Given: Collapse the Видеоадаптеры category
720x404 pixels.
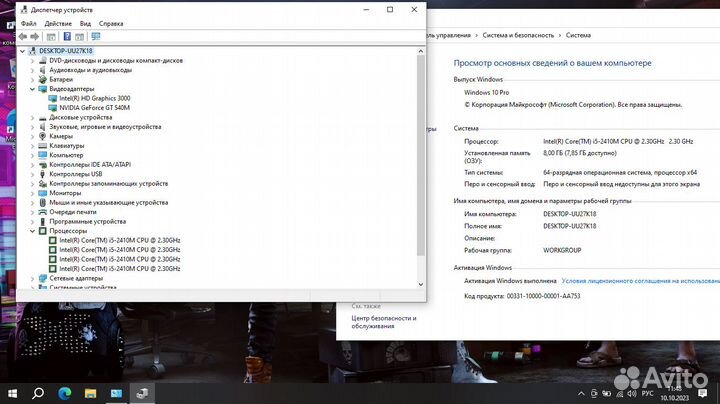Looking at the screenshot, I should click(32, 89).
